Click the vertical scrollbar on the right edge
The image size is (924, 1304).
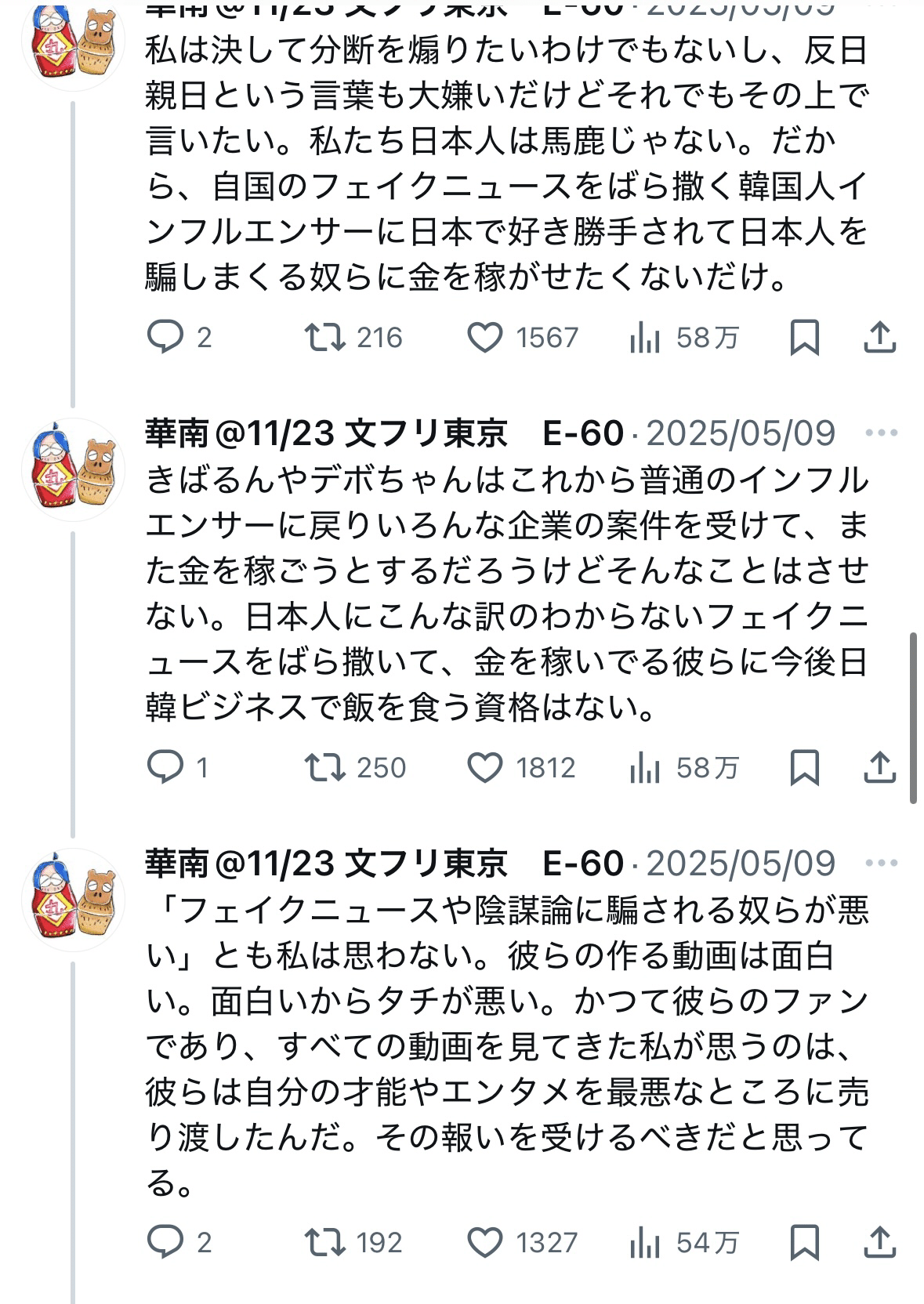[913, 717]
